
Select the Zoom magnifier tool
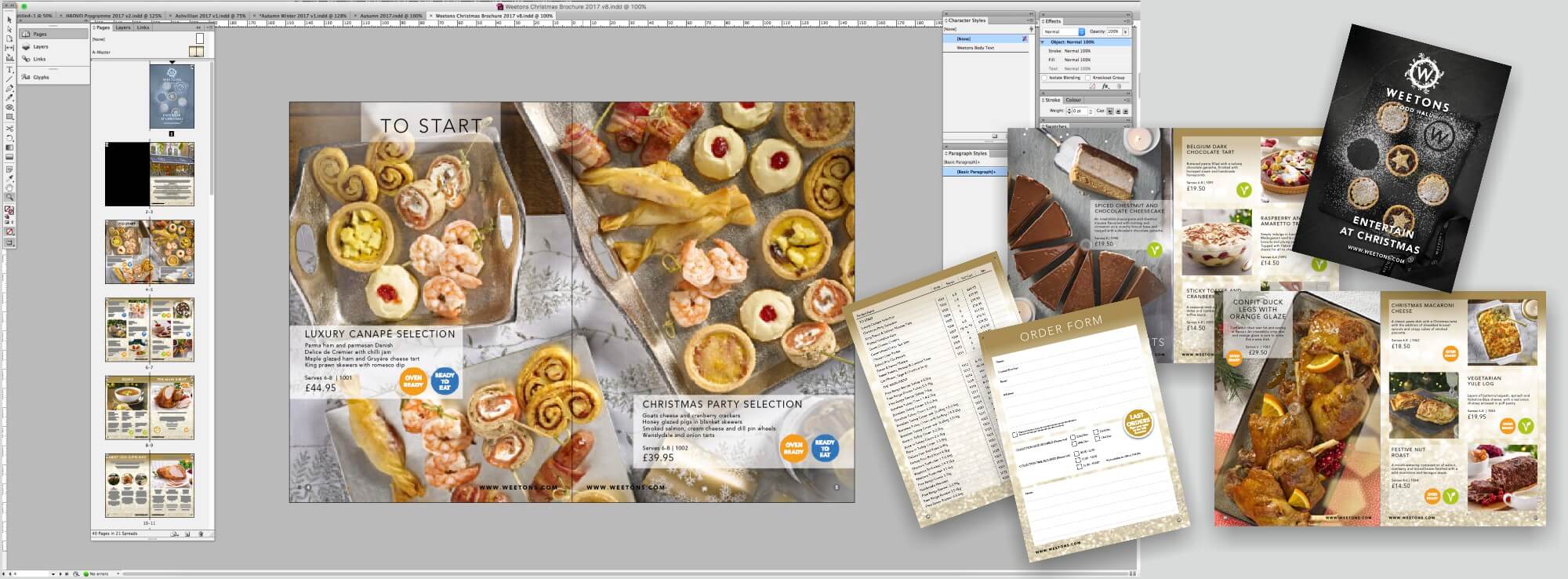pyautogui.click(x=9, y=197)
